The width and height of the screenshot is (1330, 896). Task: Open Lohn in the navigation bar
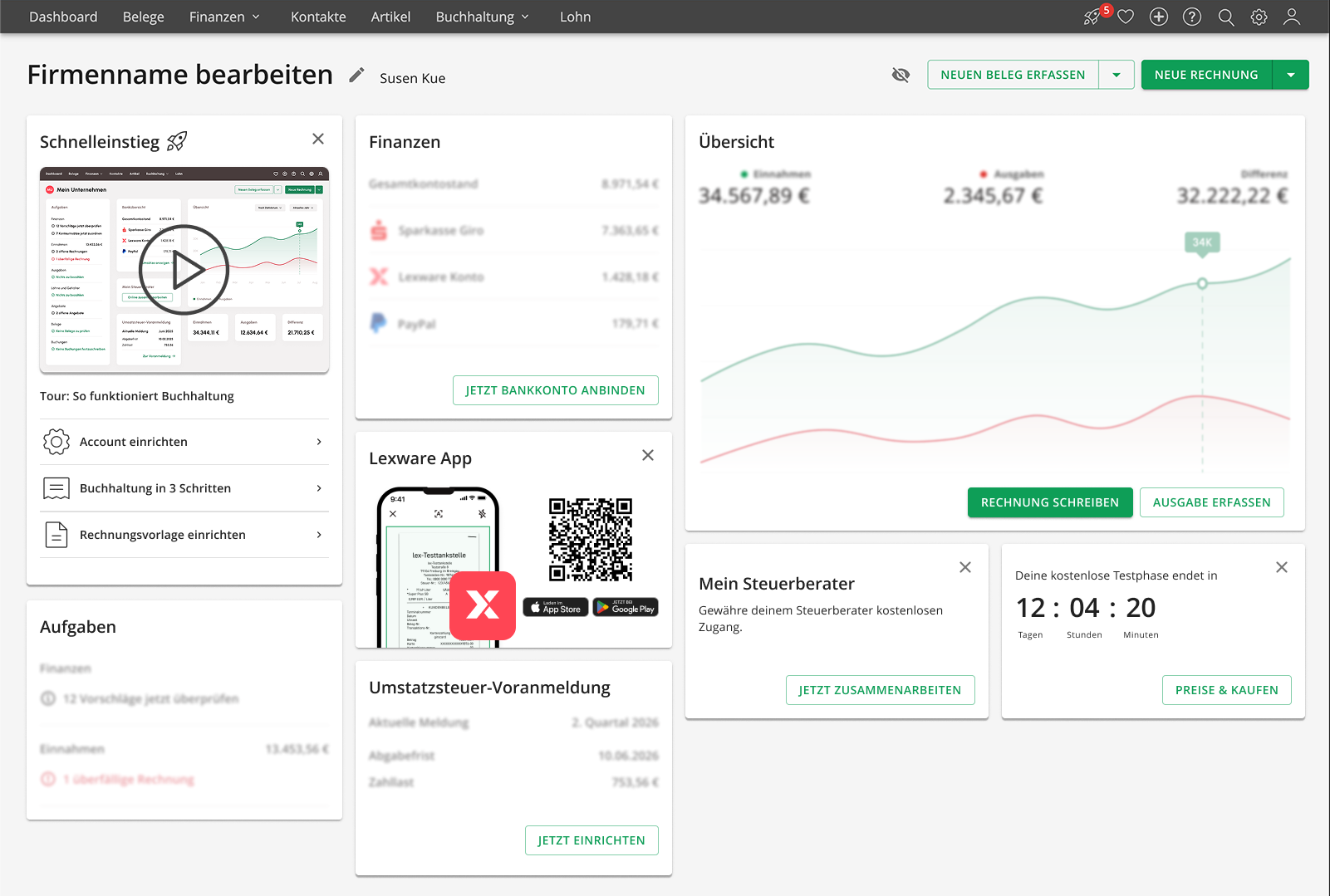(575, 17)
